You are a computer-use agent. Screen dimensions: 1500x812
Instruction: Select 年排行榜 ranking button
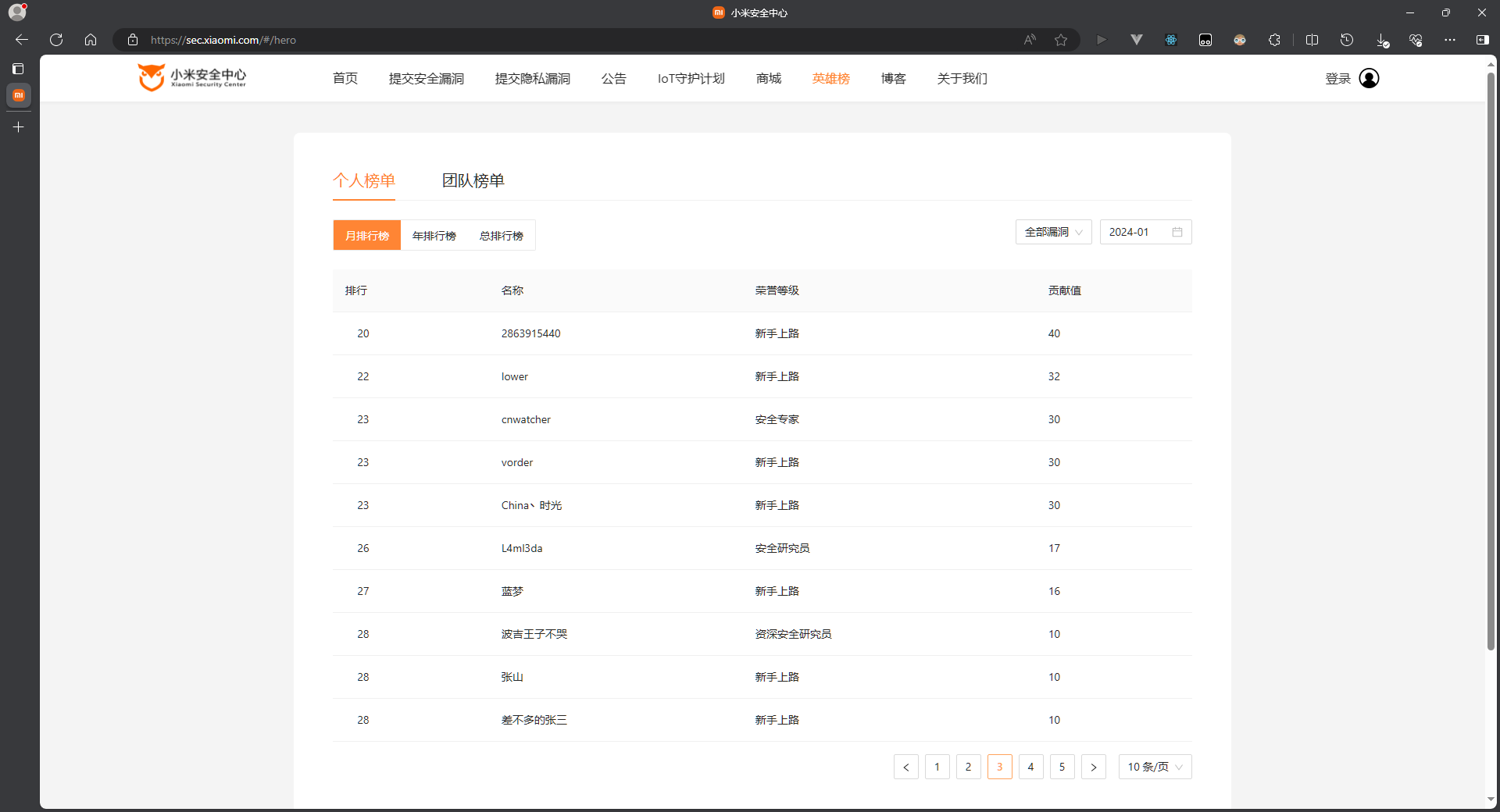coord(434,235)
